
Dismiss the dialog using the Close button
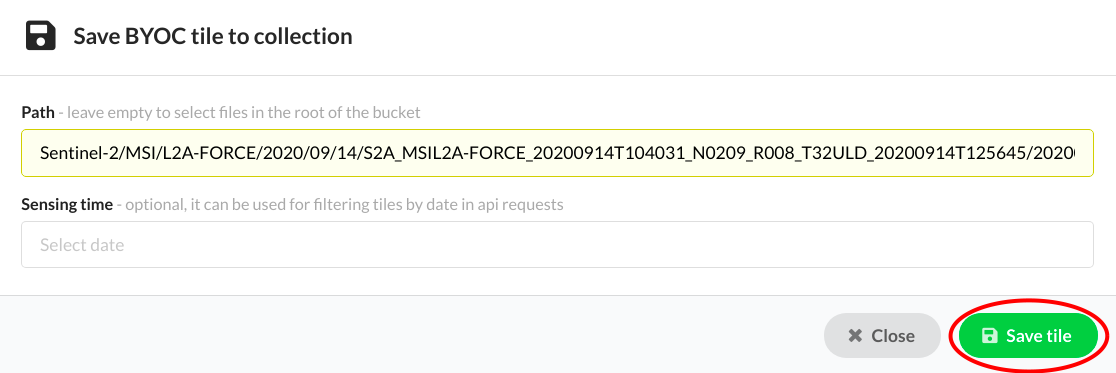pos(882,335)
